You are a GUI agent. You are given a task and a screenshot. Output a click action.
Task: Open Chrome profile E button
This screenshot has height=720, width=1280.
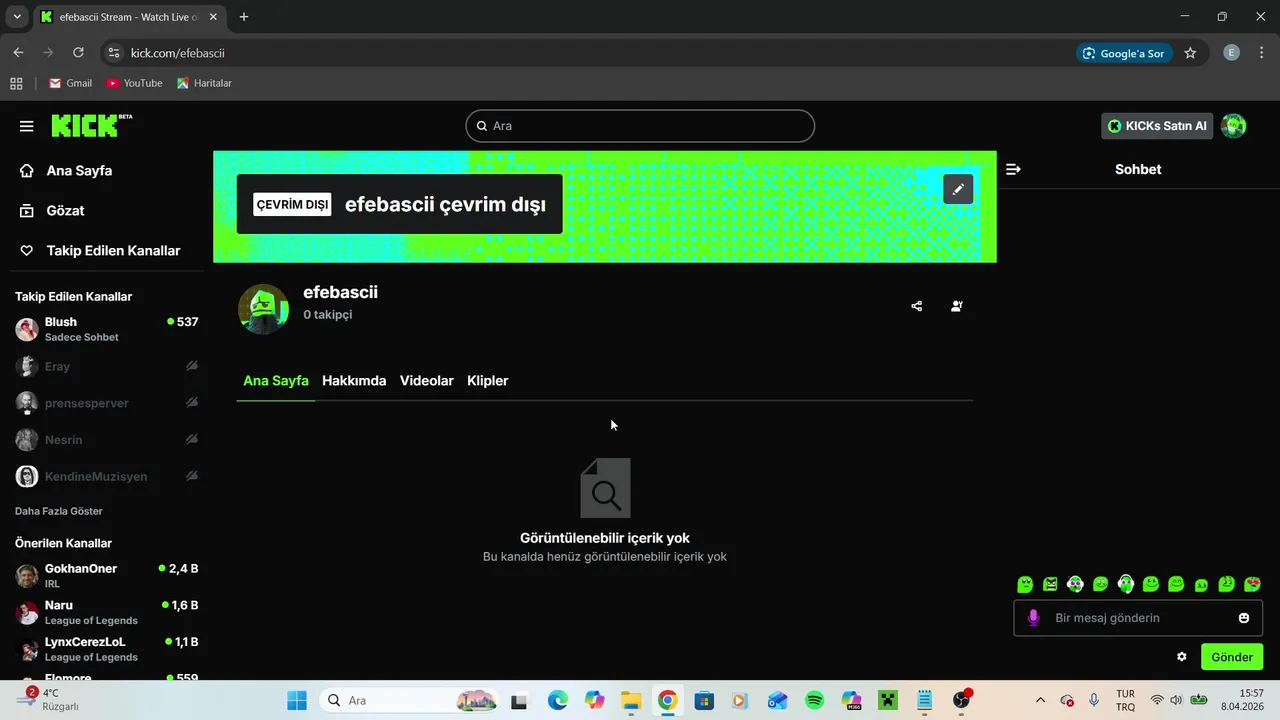1232,53
